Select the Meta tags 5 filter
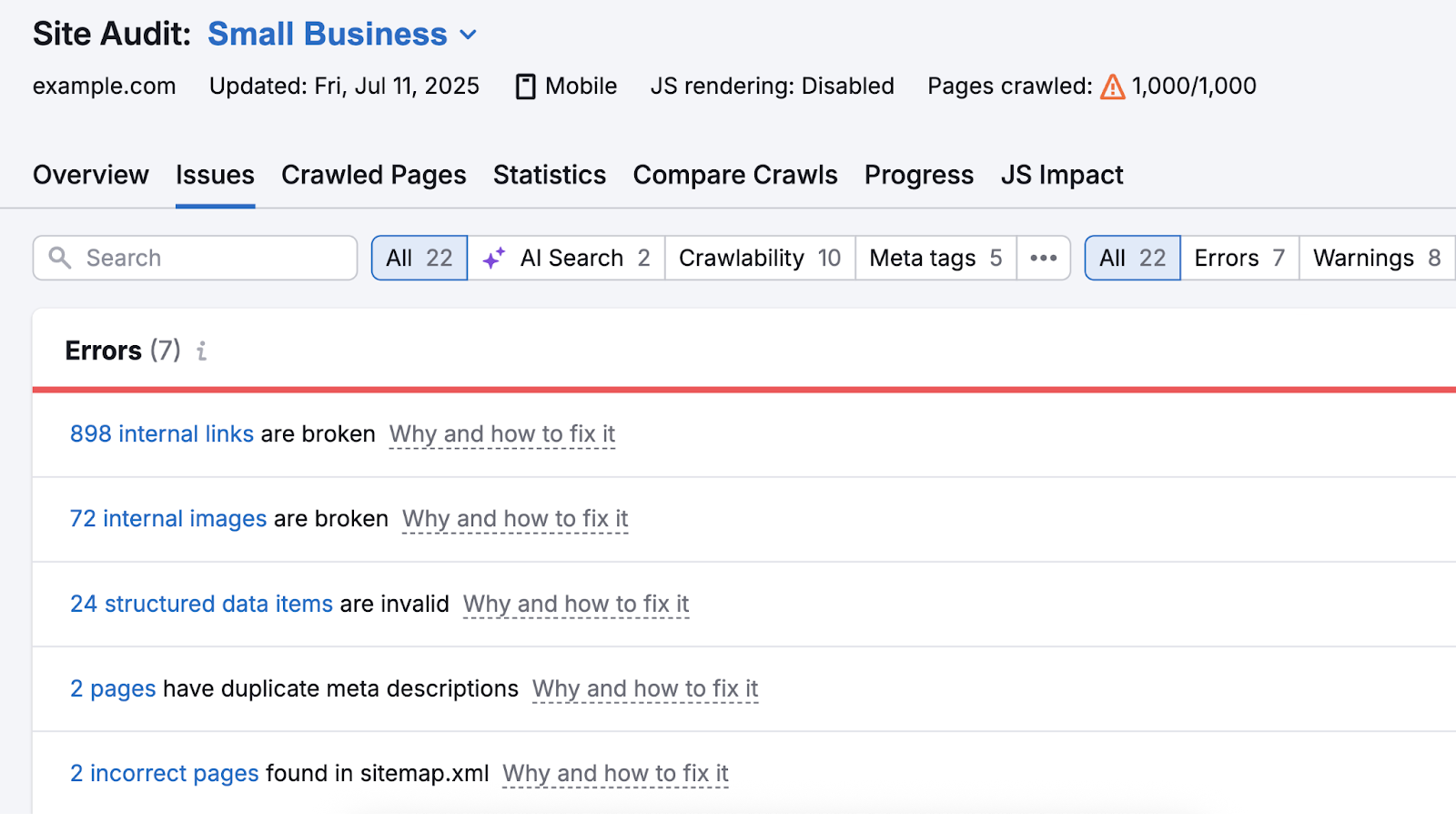This screenshot has width=1456, height=814. pyautogui.click(x=935, y=258)
